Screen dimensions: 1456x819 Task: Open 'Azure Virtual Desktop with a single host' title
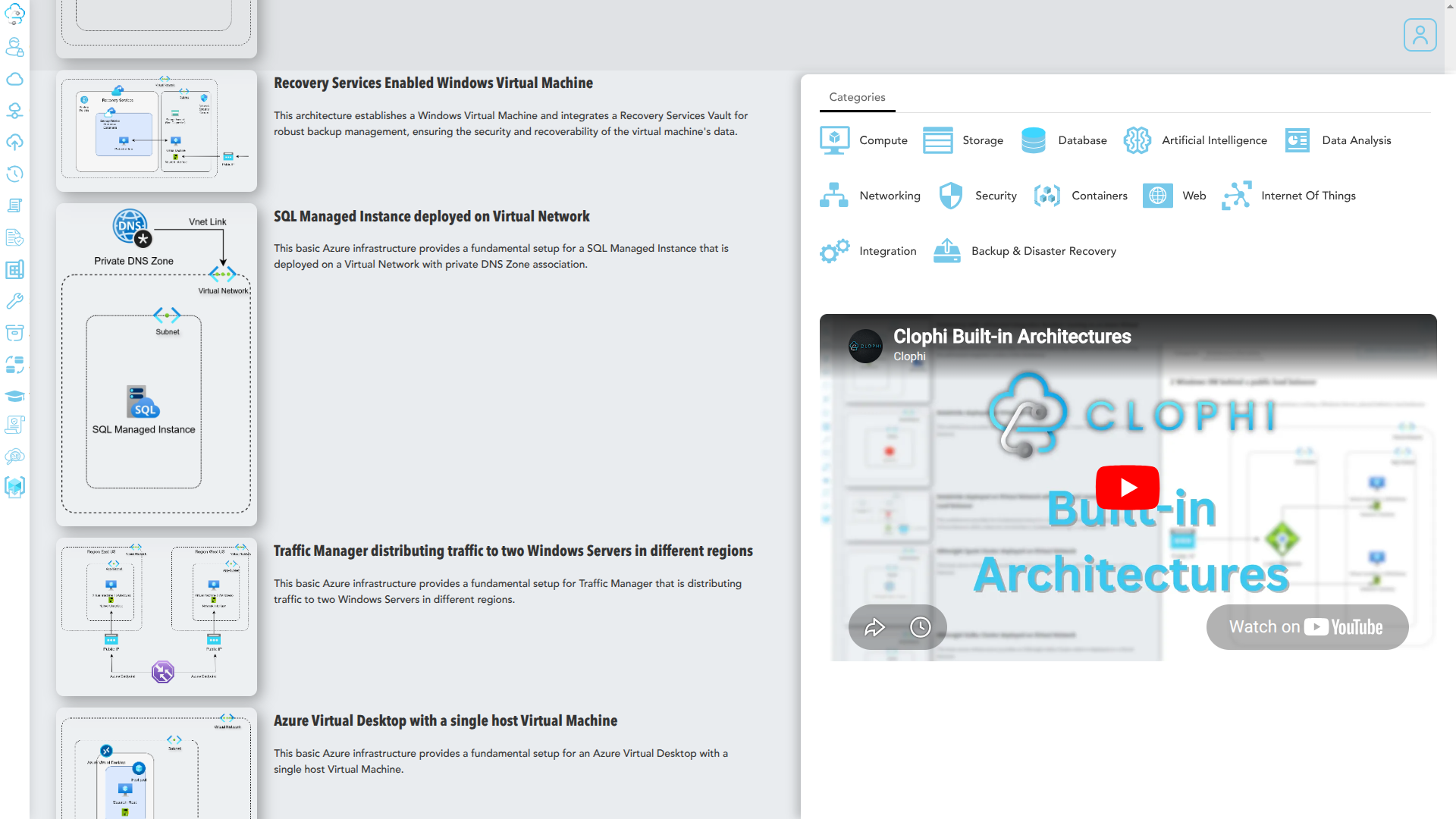pos(445,721)
